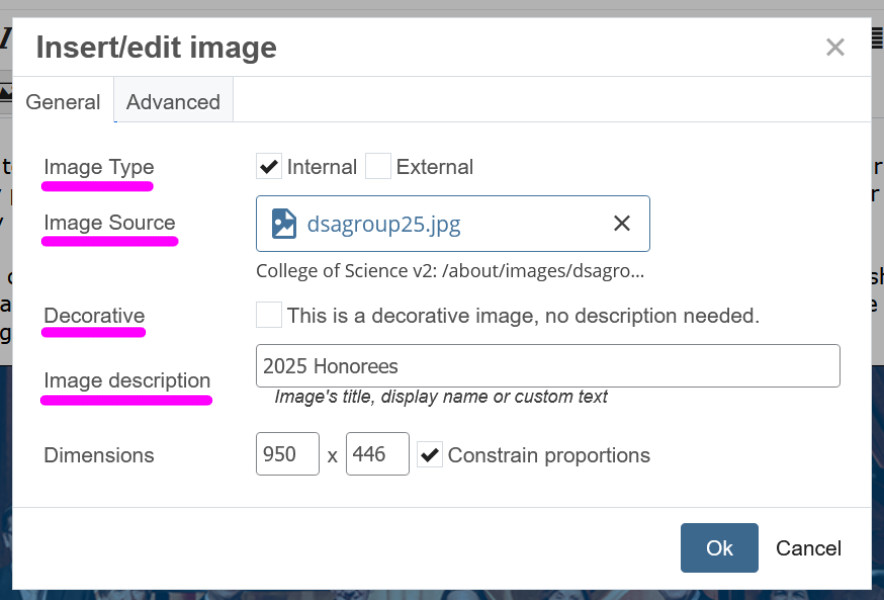884x600 pixels.
Task: Uncheck the Internal image type
Action: (x=267, y=166)
